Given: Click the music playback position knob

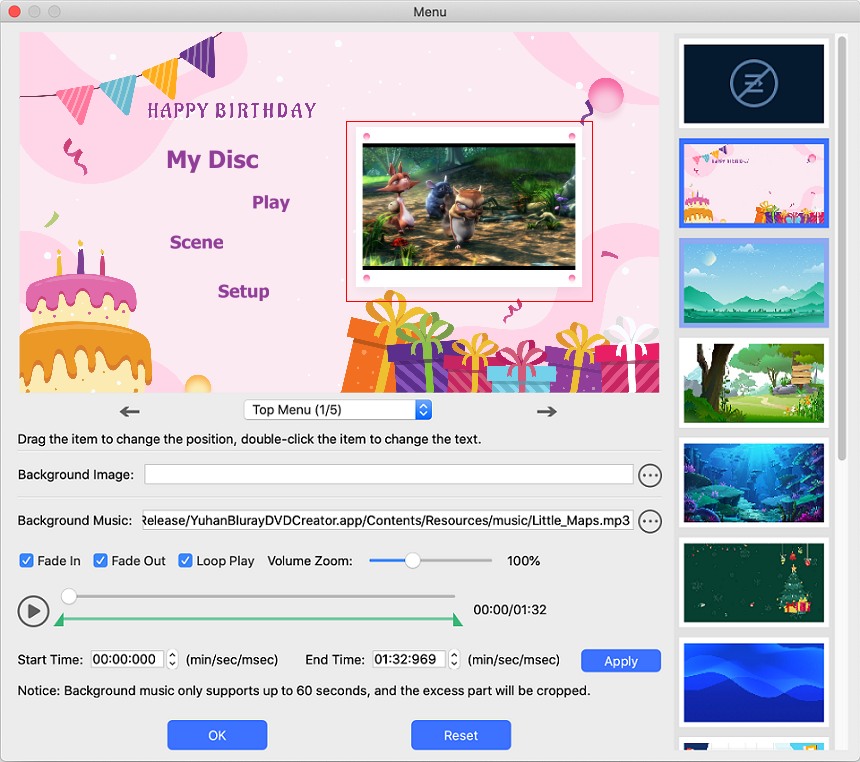Looking at the screenshot, I should pyautogui.click(x=69, y=596).
